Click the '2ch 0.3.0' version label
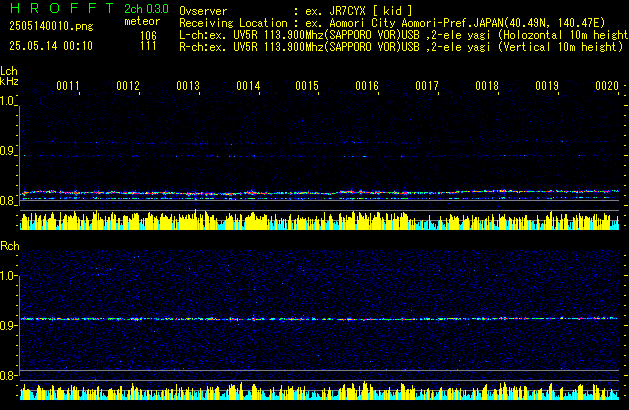 coord(146,9)
